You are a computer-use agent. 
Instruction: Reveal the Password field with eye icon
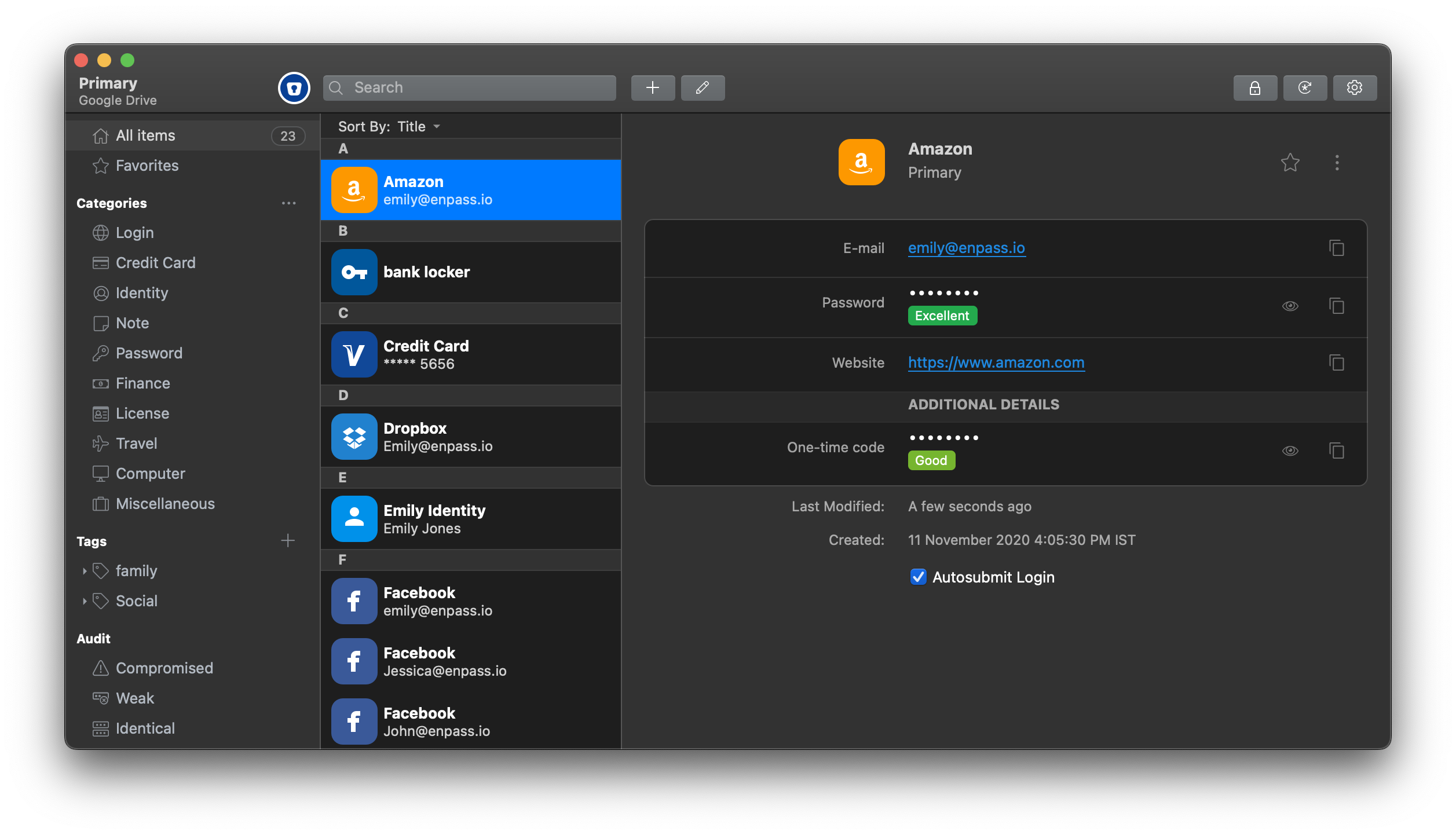coord(1290,306)
